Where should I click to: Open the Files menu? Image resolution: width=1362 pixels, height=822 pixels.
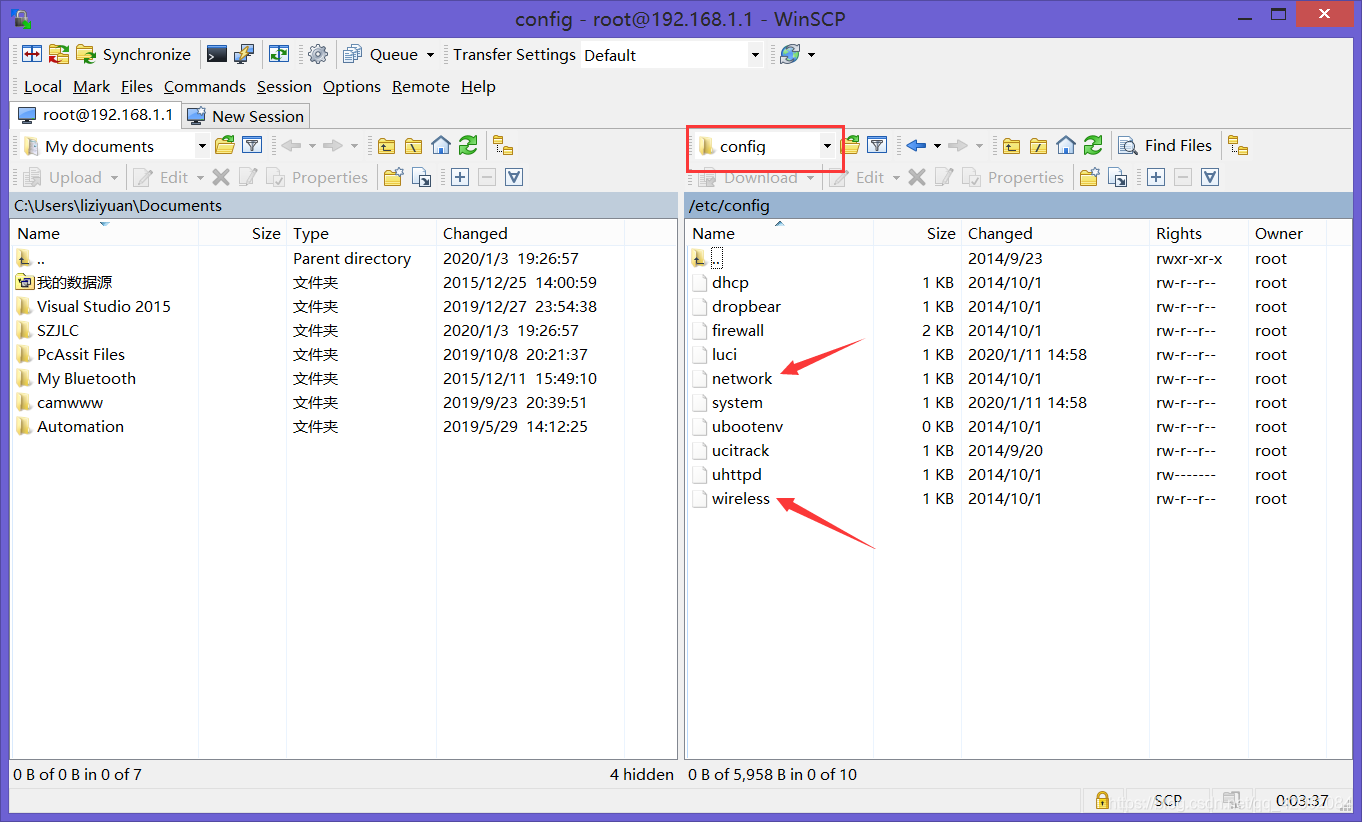137,86
